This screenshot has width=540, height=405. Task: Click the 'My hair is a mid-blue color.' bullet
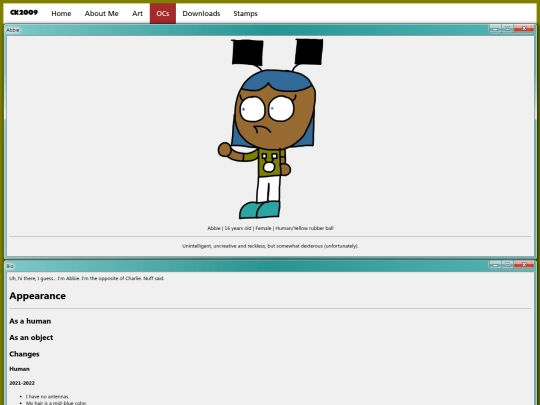pyautogui.click(x=56, y=403)
